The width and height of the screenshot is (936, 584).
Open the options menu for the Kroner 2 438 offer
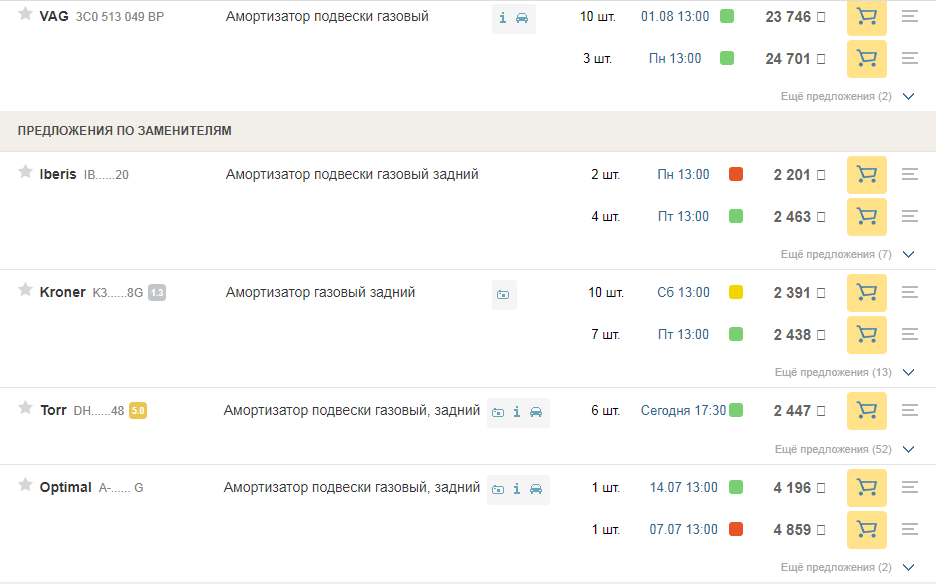tap(909, 334)
